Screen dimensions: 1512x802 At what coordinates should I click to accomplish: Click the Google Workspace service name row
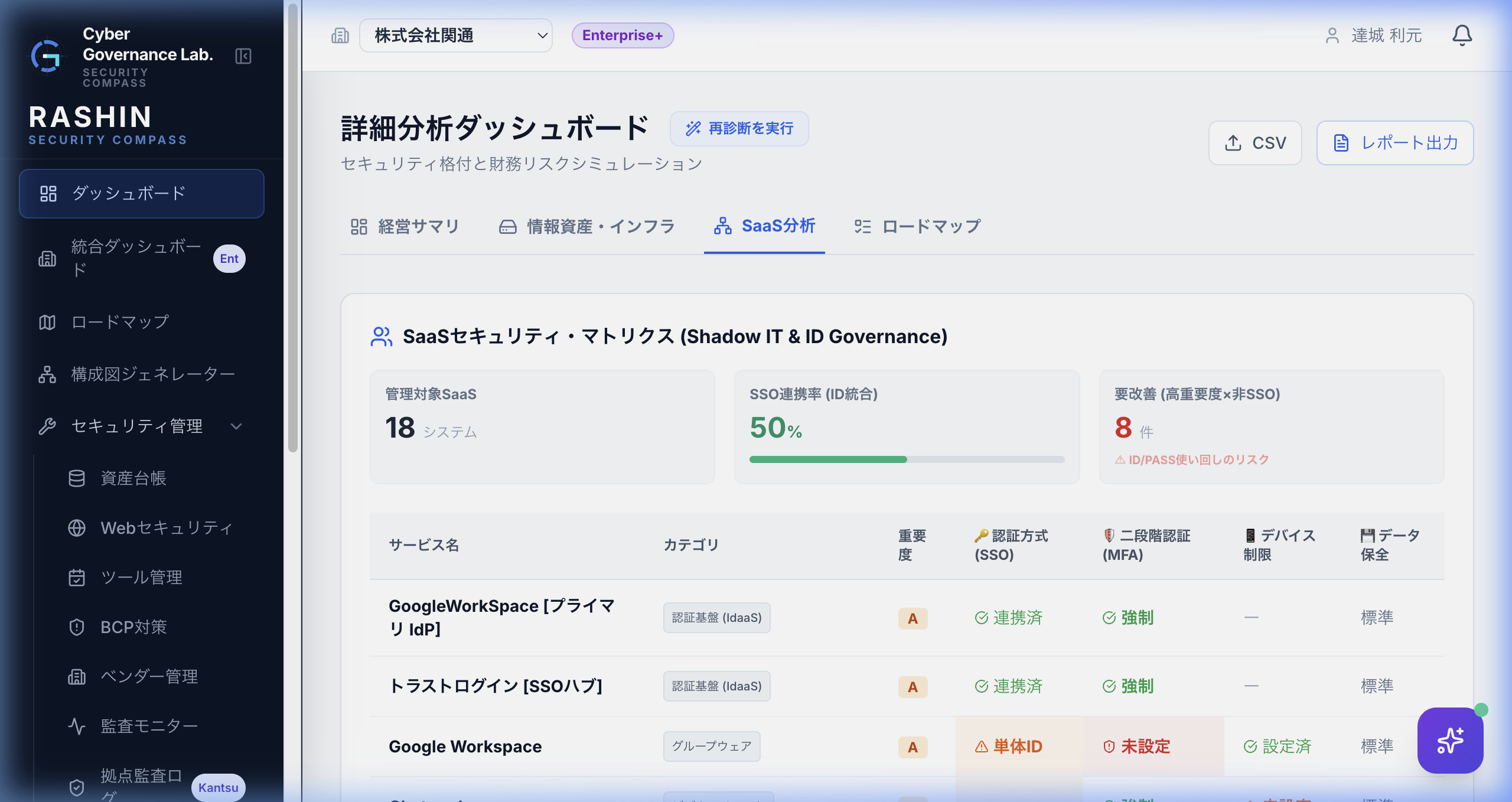point(465,746)
